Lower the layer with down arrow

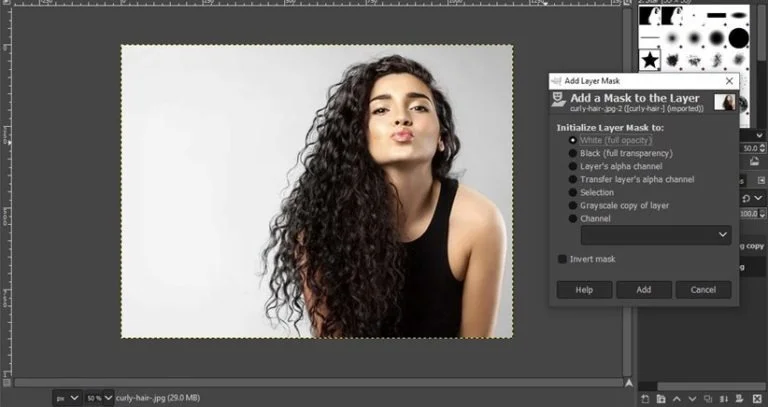692,399
